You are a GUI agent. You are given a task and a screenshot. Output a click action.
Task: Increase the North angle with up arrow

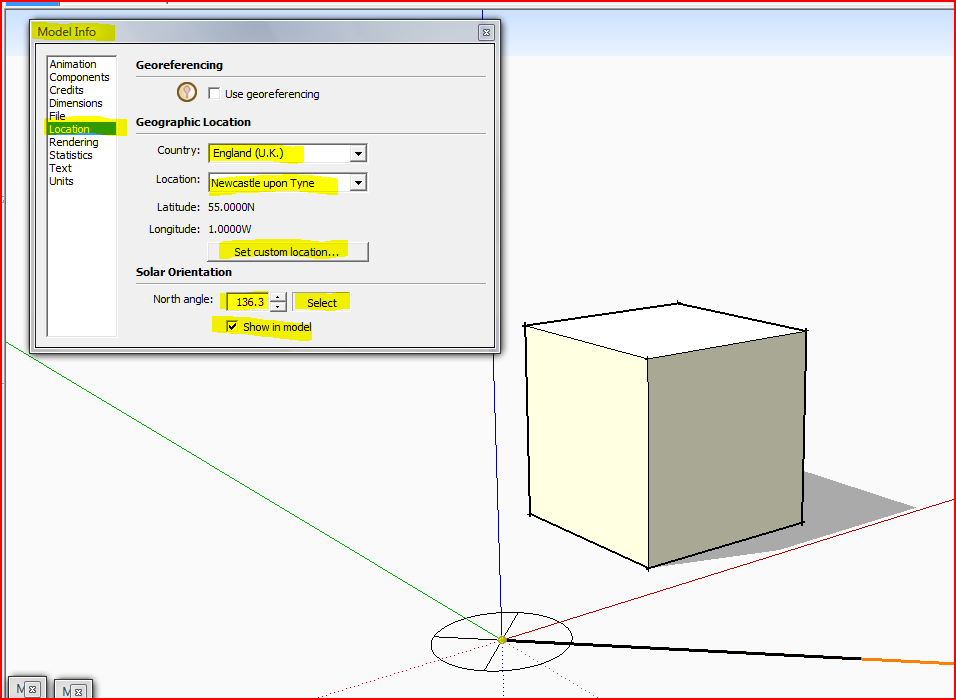(x=278, y=297)
